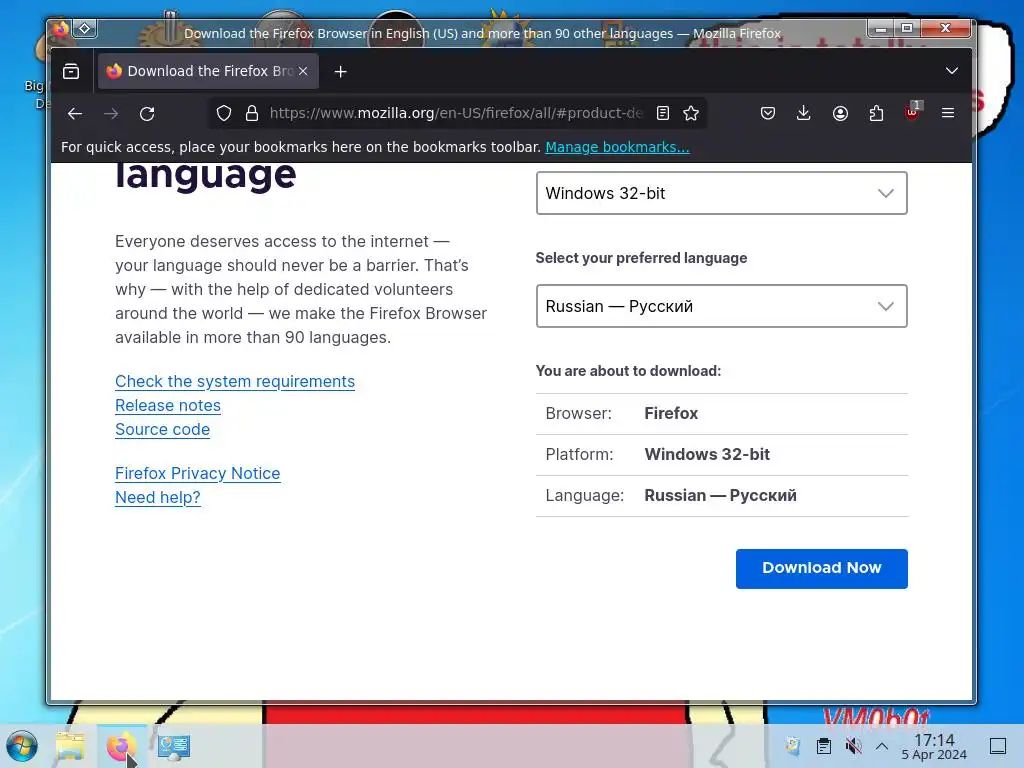This screenshot has width=1024, height=768.
Task: Open Check the system requirements link
Action: [x=235, y=381]
